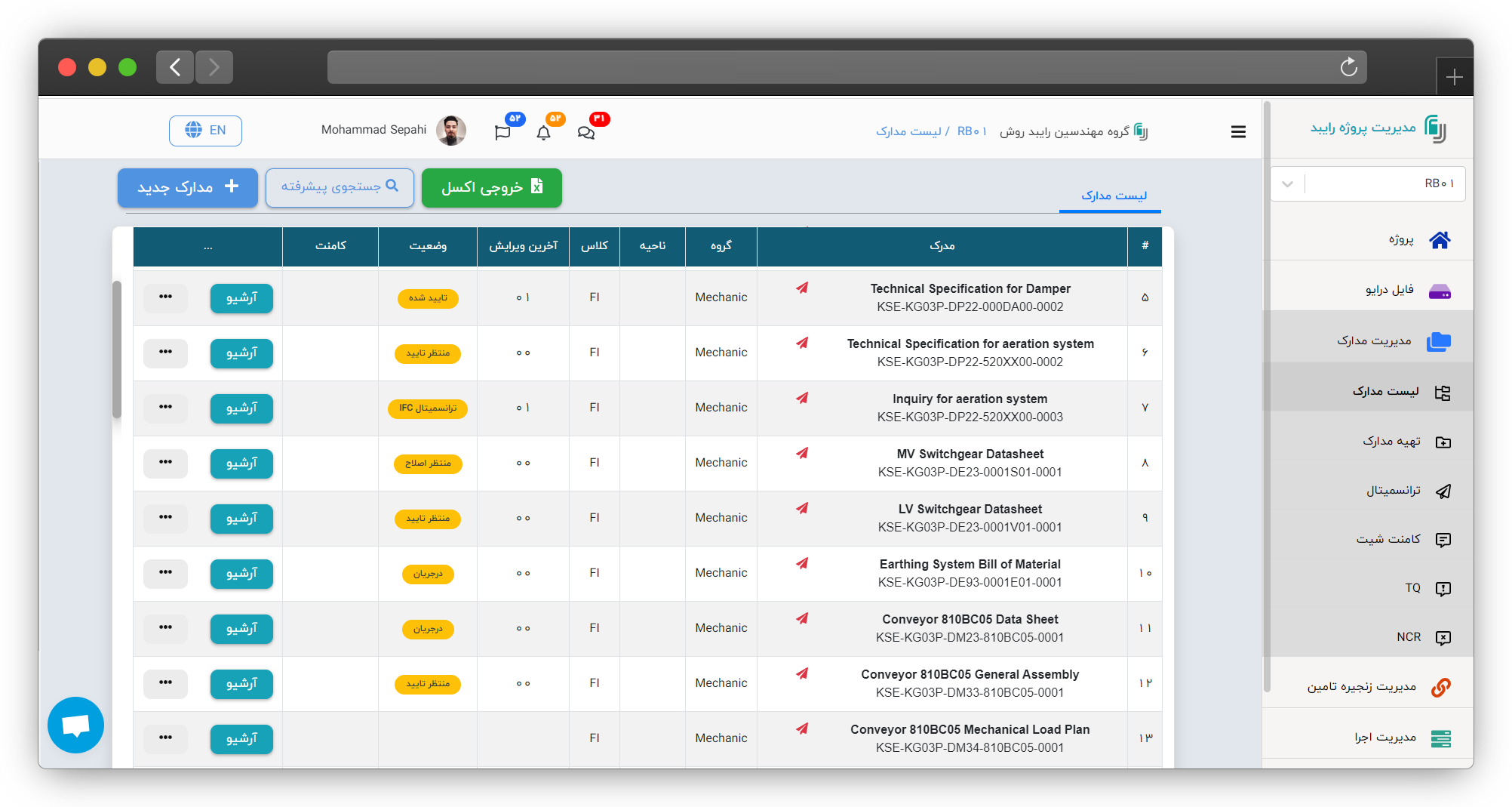Click red transmittal icon for MV Switchgear Datasheet
1512x807 pixels.
(802, 453)
